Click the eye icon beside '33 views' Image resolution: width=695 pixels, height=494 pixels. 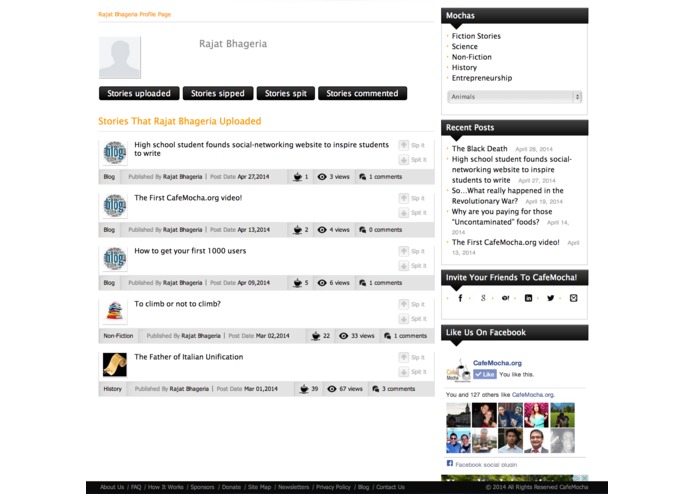(344, 336)
